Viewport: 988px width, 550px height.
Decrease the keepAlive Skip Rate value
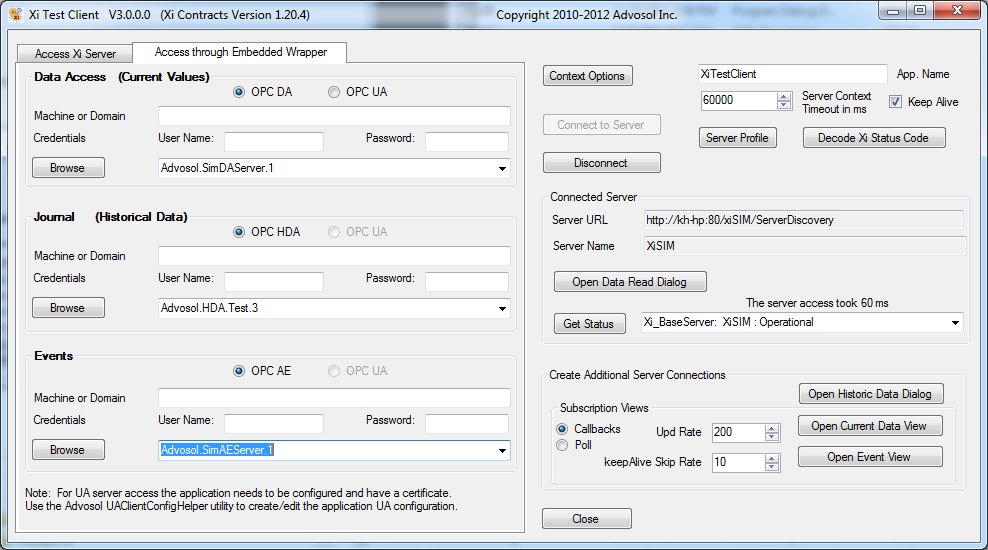[772, 467]
